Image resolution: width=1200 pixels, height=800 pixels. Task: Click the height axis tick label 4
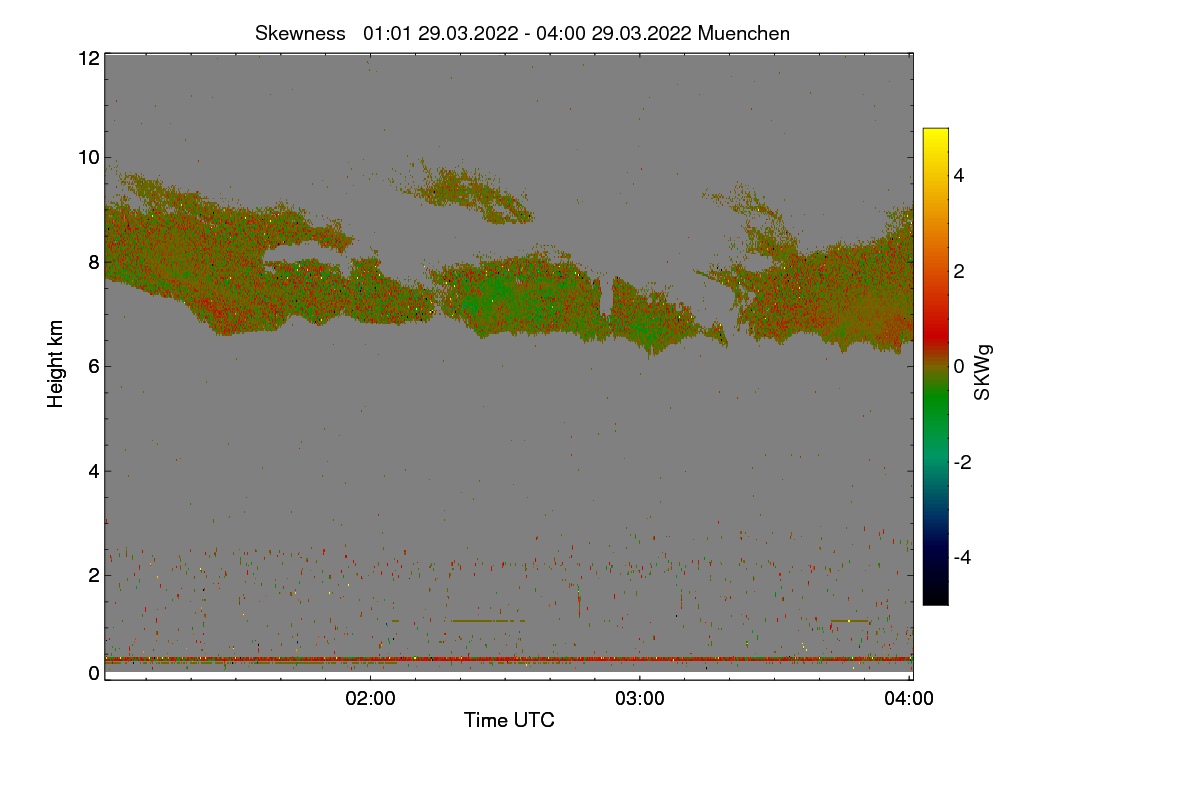(x=94, y=470)
